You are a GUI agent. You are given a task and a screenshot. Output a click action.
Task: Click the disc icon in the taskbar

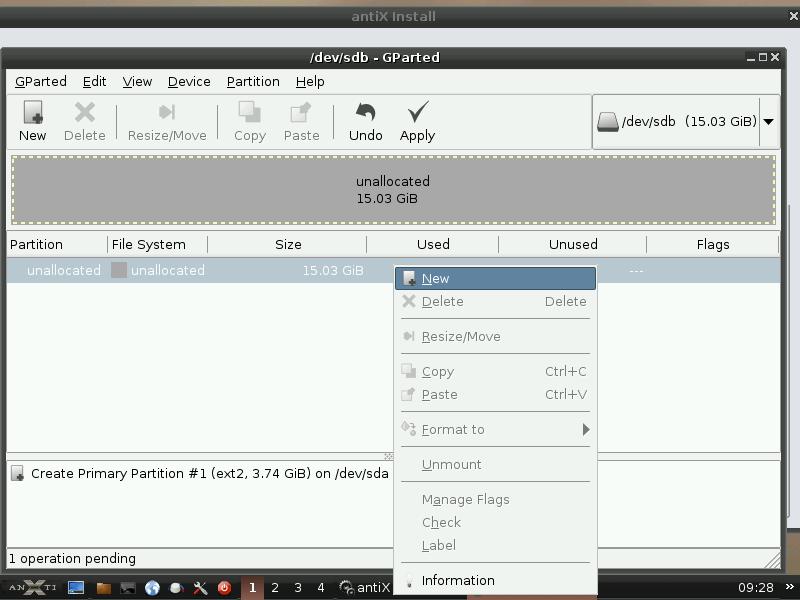(x=177, y=588)
